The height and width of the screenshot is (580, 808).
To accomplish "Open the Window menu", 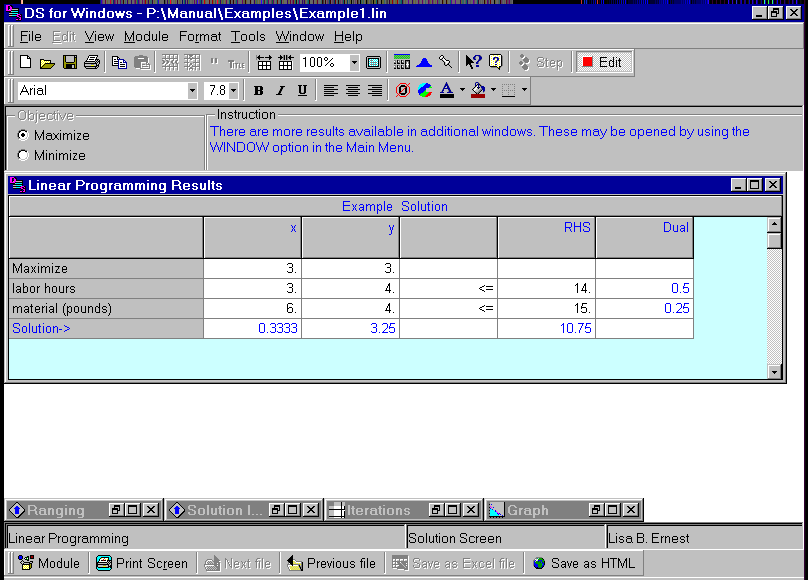I will (300, 36).
